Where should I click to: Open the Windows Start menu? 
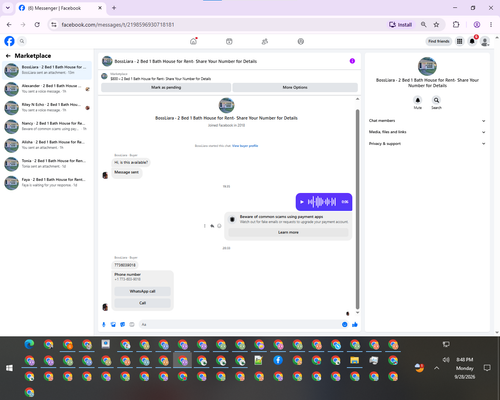9,368
